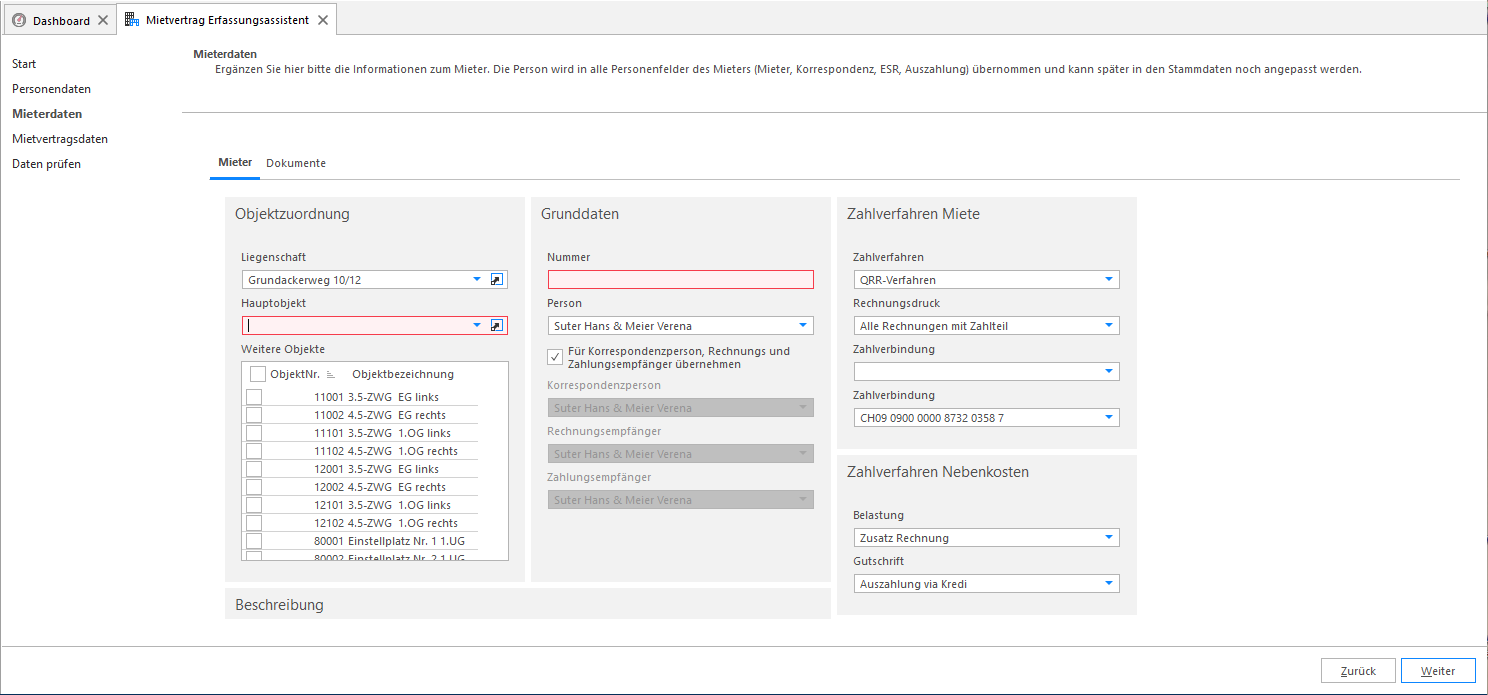Open the Personendaten step

point(51,89)
